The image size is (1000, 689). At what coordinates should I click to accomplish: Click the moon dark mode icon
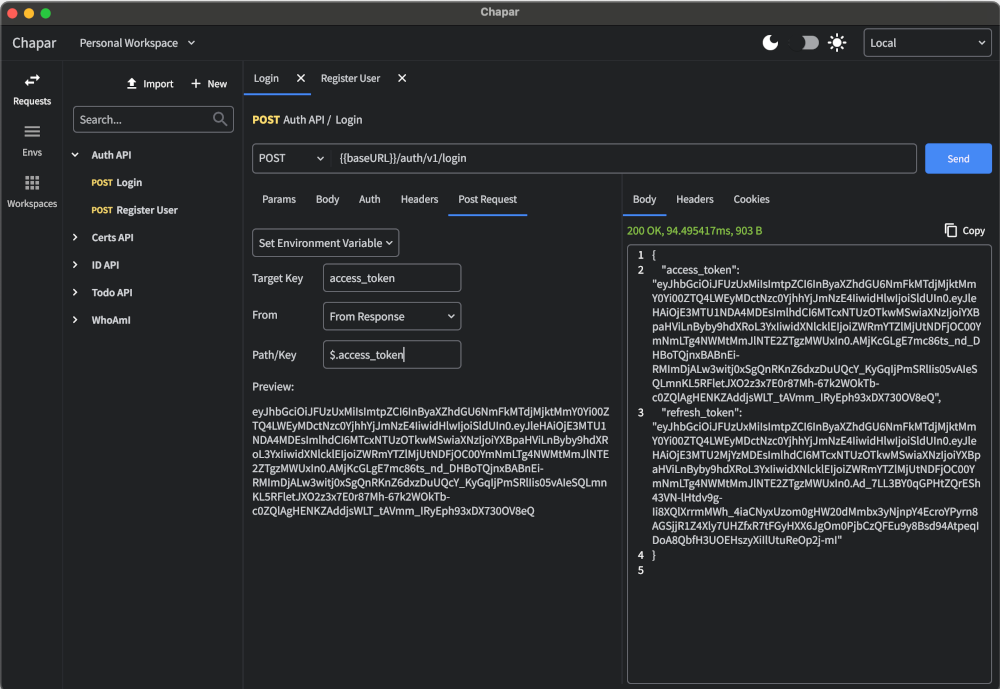point(770,43)
